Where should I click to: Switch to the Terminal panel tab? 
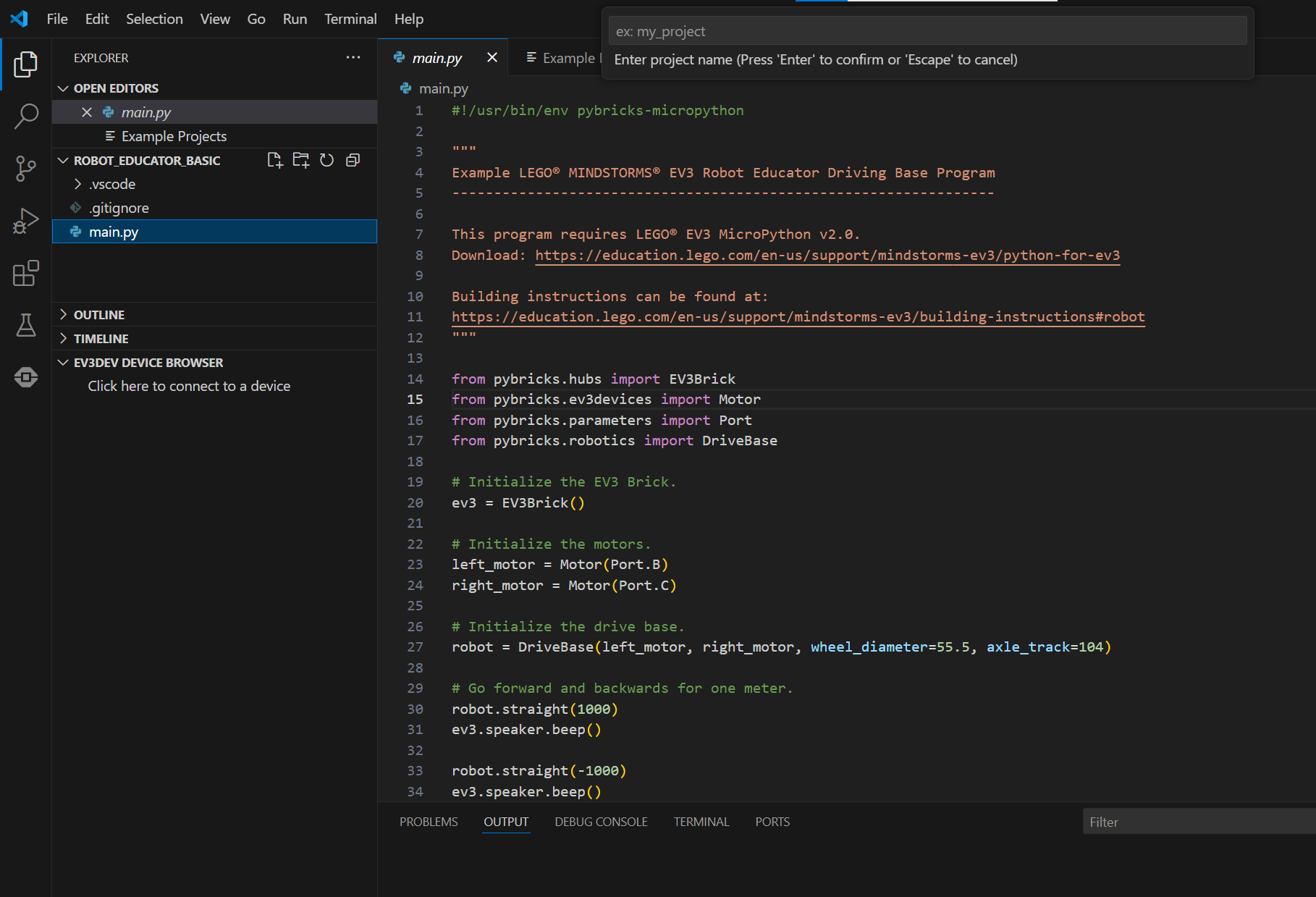(x=701, y=822)
